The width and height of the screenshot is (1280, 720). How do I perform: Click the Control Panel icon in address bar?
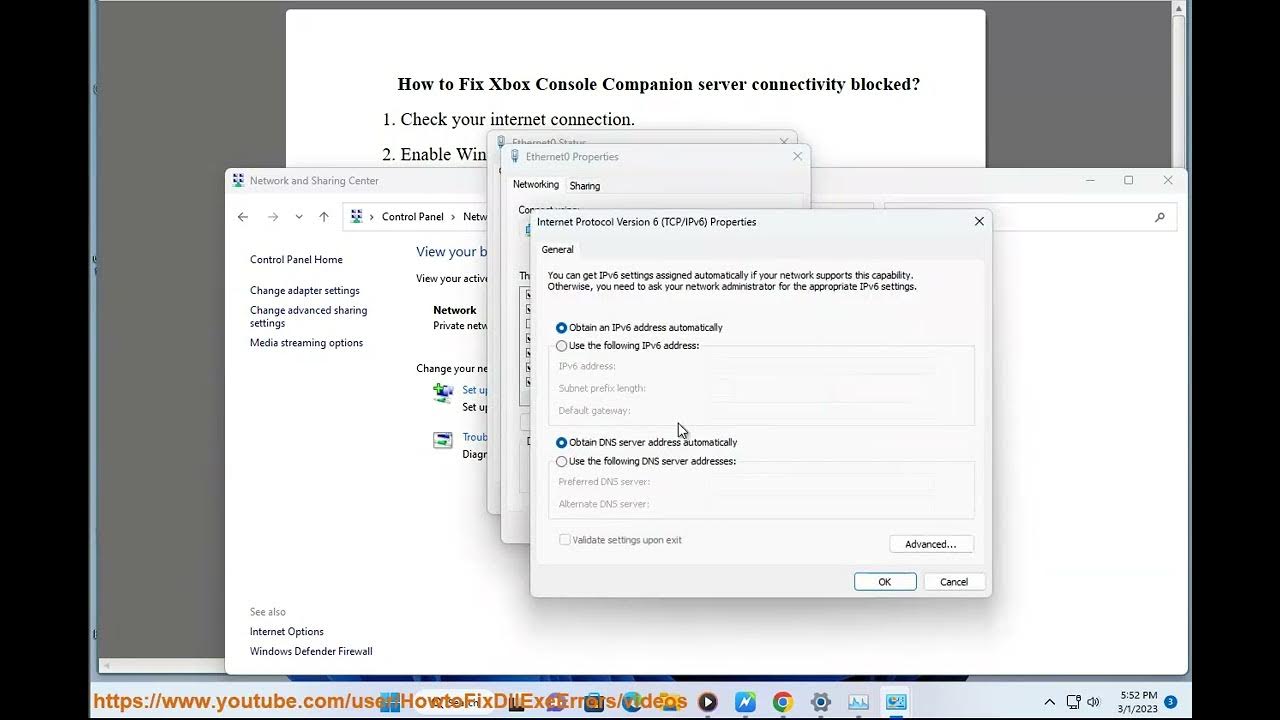click(357, 217)
